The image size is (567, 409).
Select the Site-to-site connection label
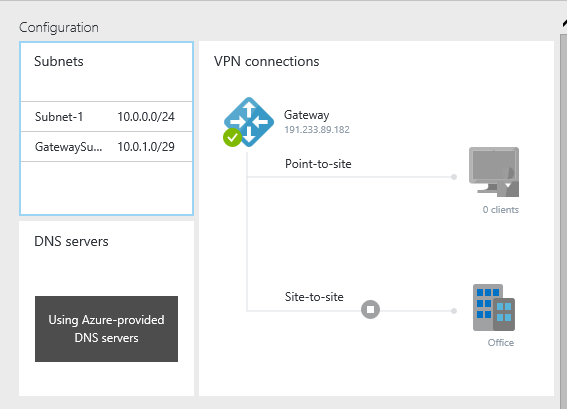tap(314, 297)
